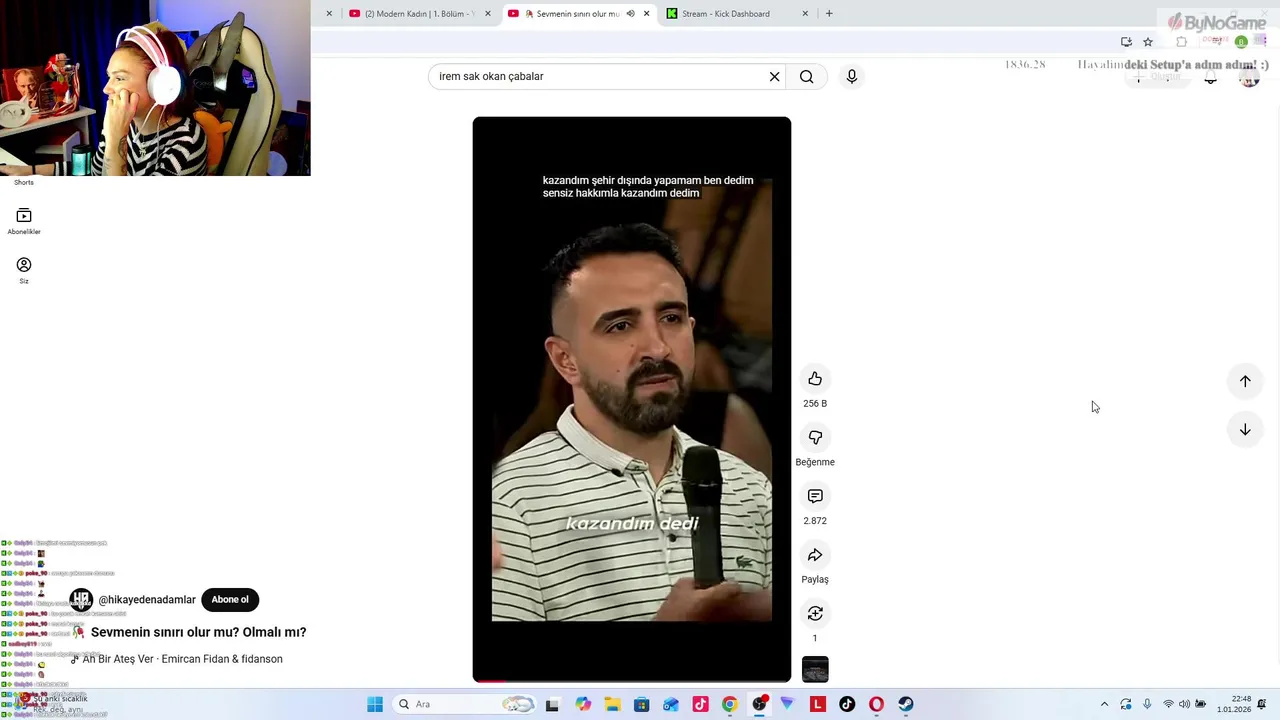Click the Beğenme dislike icon
1280x720 pixels.
[815, 438]
